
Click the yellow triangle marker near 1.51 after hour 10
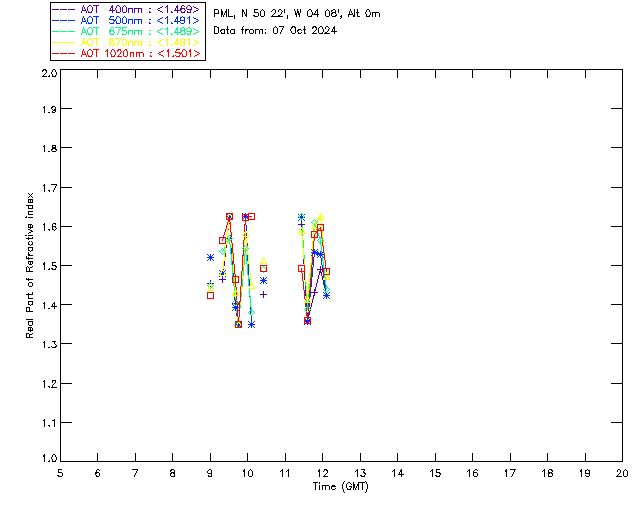[264, 260]
